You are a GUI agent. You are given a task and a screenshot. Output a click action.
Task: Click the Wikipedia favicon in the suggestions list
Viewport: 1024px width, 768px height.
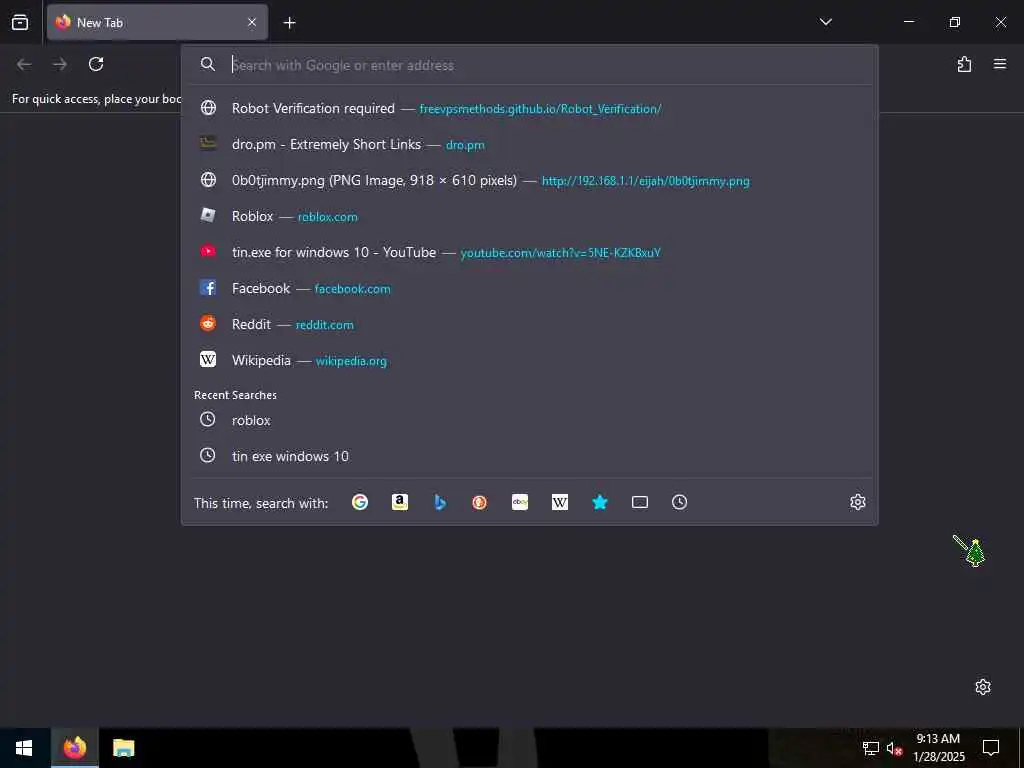coord(208,359)
